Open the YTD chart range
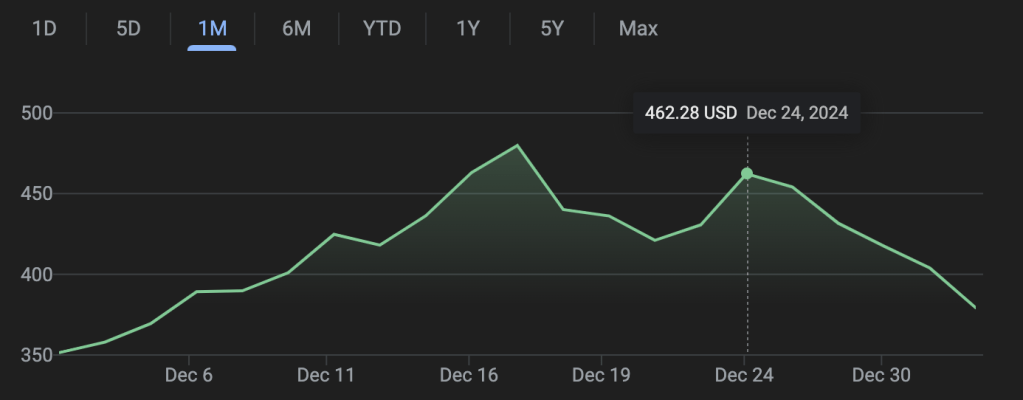The height and width of the screenshot is (400, 1023). tap(382, 28)
